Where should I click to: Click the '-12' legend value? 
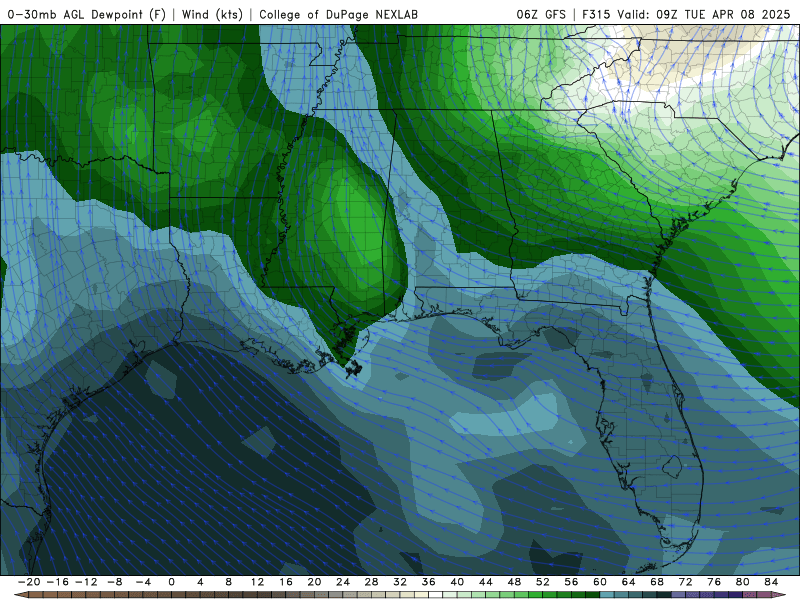(x=86, y=582)
